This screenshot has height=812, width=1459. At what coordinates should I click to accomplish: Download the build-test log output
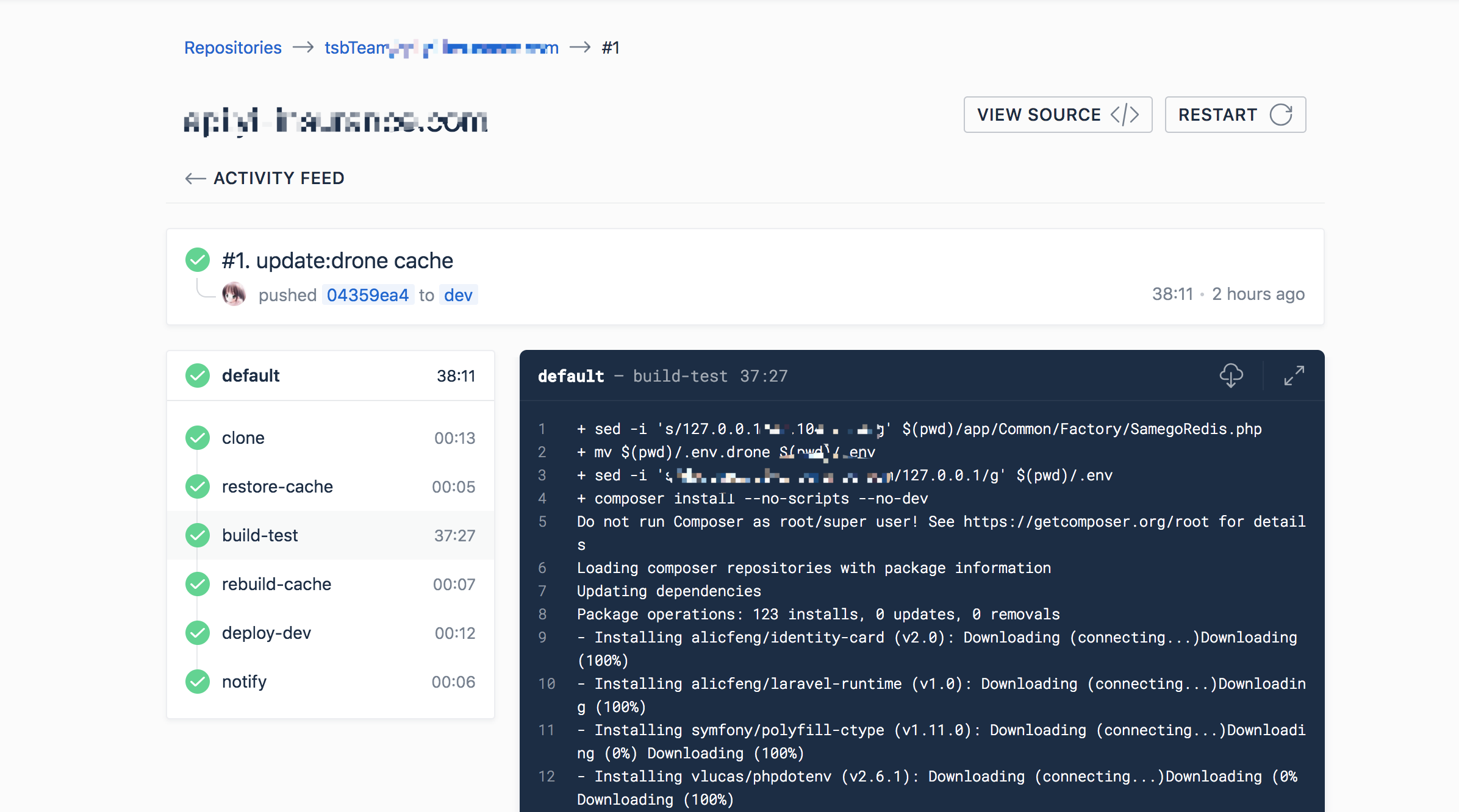tap(1231, 376)
